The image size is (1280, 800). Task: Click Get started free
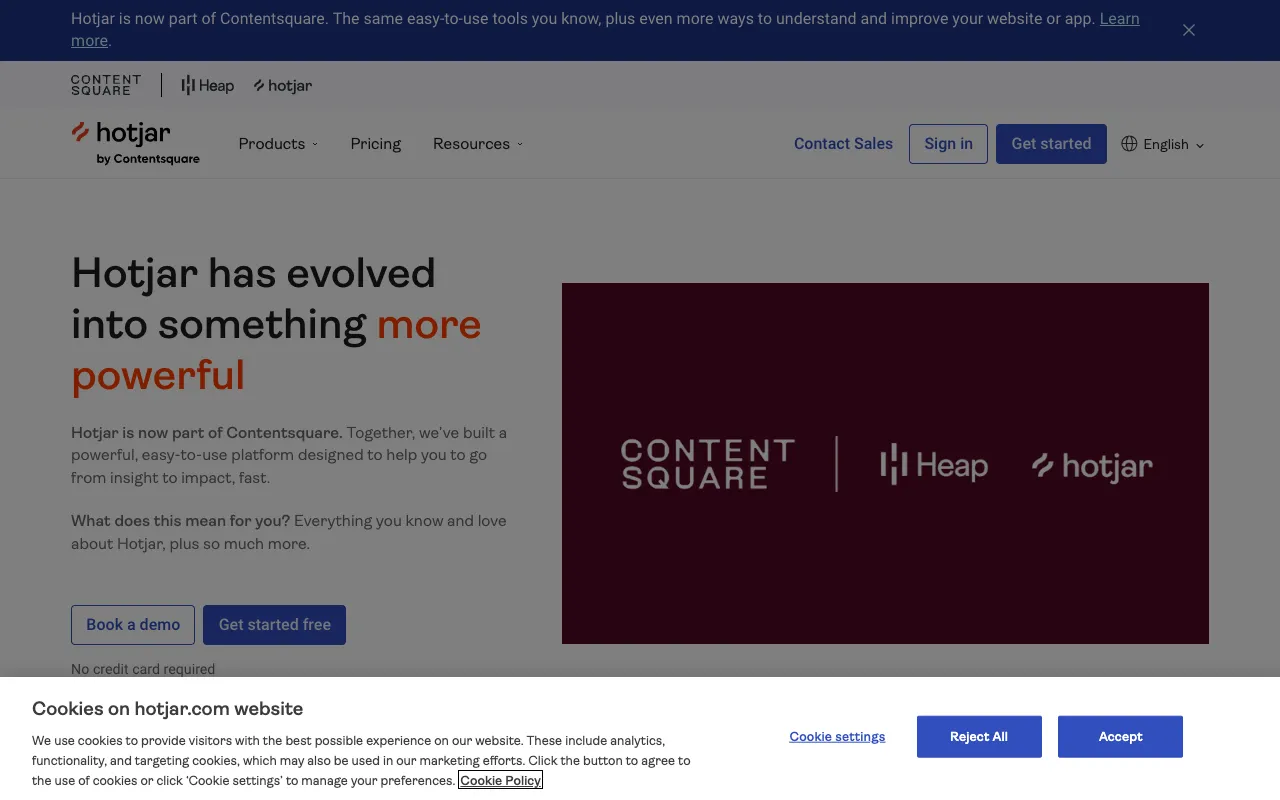274,624
